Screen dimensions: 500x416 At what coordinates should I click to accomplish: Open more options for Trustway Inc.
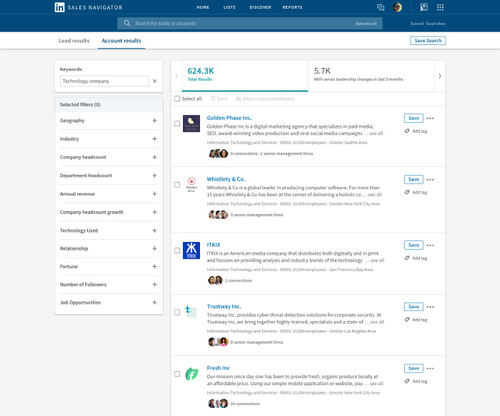tap(430, 307)
